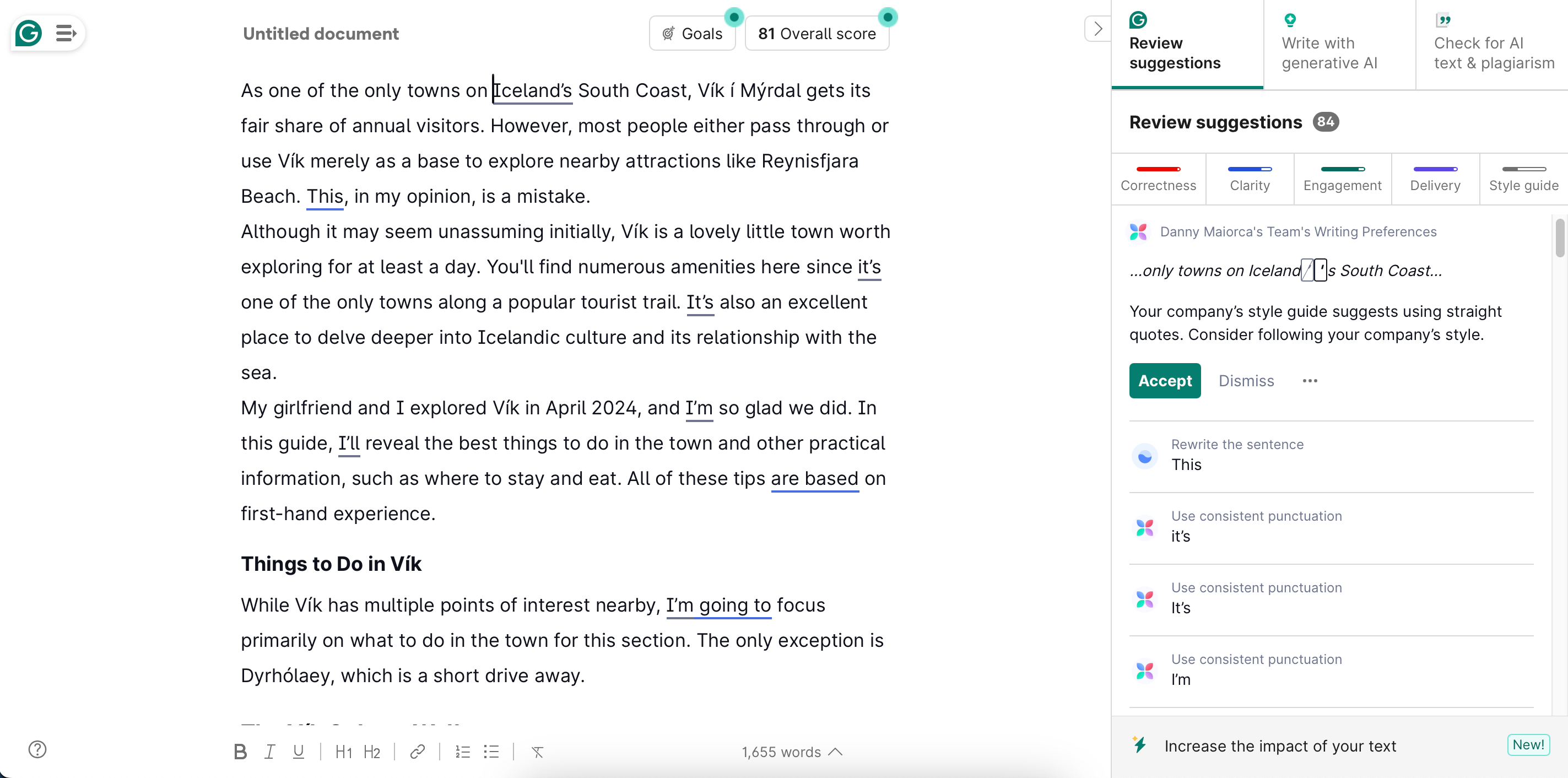Screen dimensions: 1568x778
Task: Expand the three-dot options menu on suggestion
Action: (1310, 380)
